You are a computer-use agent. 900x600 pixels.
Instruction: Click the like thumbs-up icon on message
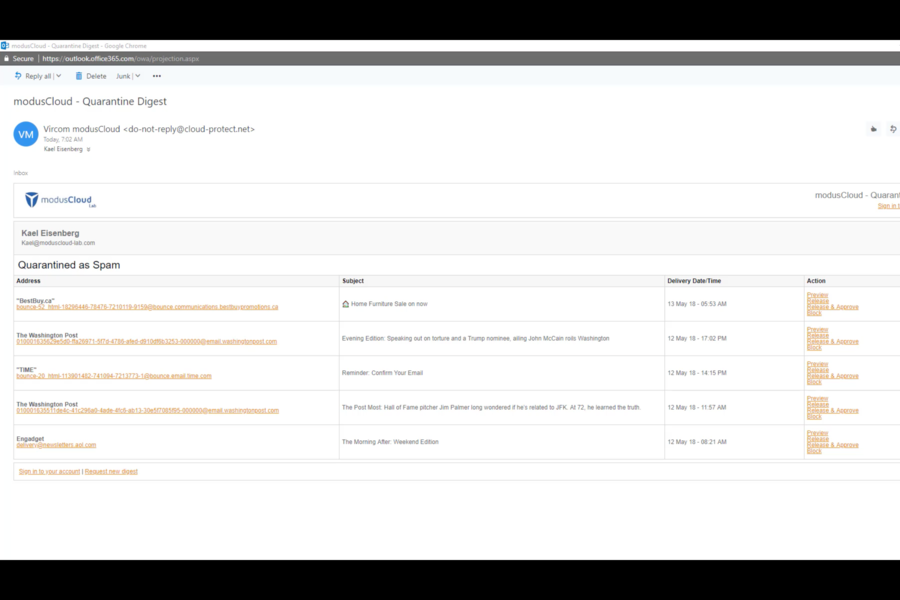tap(874, 129)
